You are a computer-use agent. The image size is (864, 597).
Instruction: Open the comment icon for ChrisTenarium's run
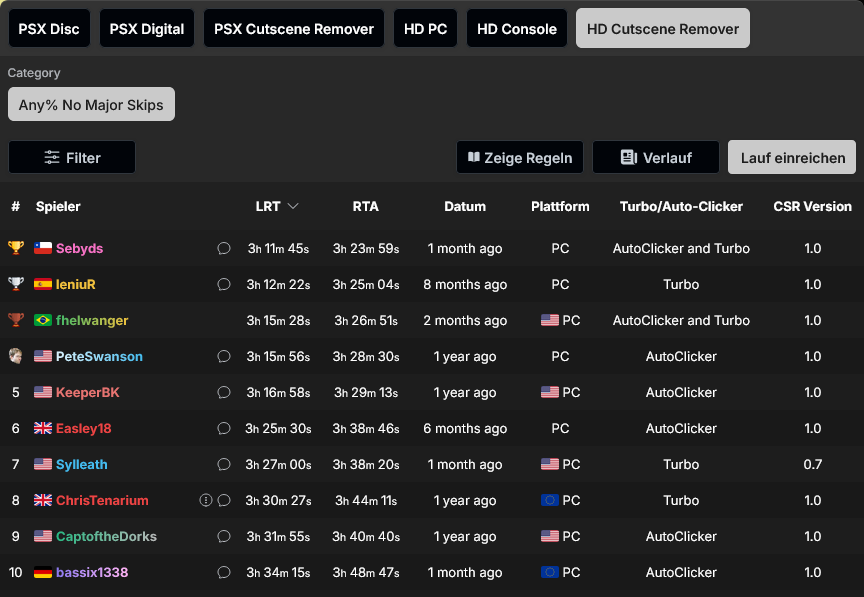click(224, 501)
